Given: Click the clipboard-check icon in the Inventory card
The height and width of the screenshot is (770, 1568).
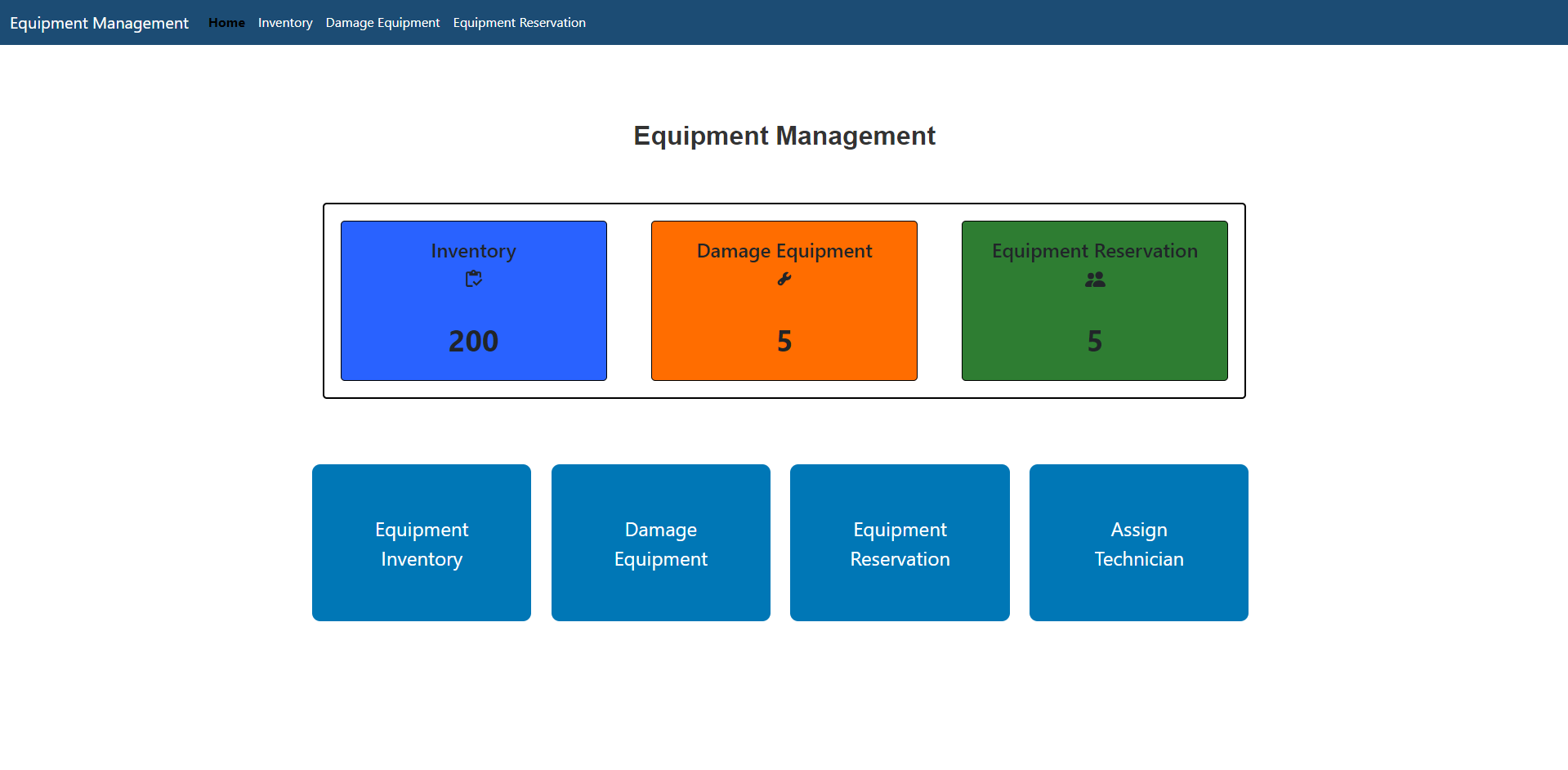Looking at the screenshot, I should click(473, 279).
